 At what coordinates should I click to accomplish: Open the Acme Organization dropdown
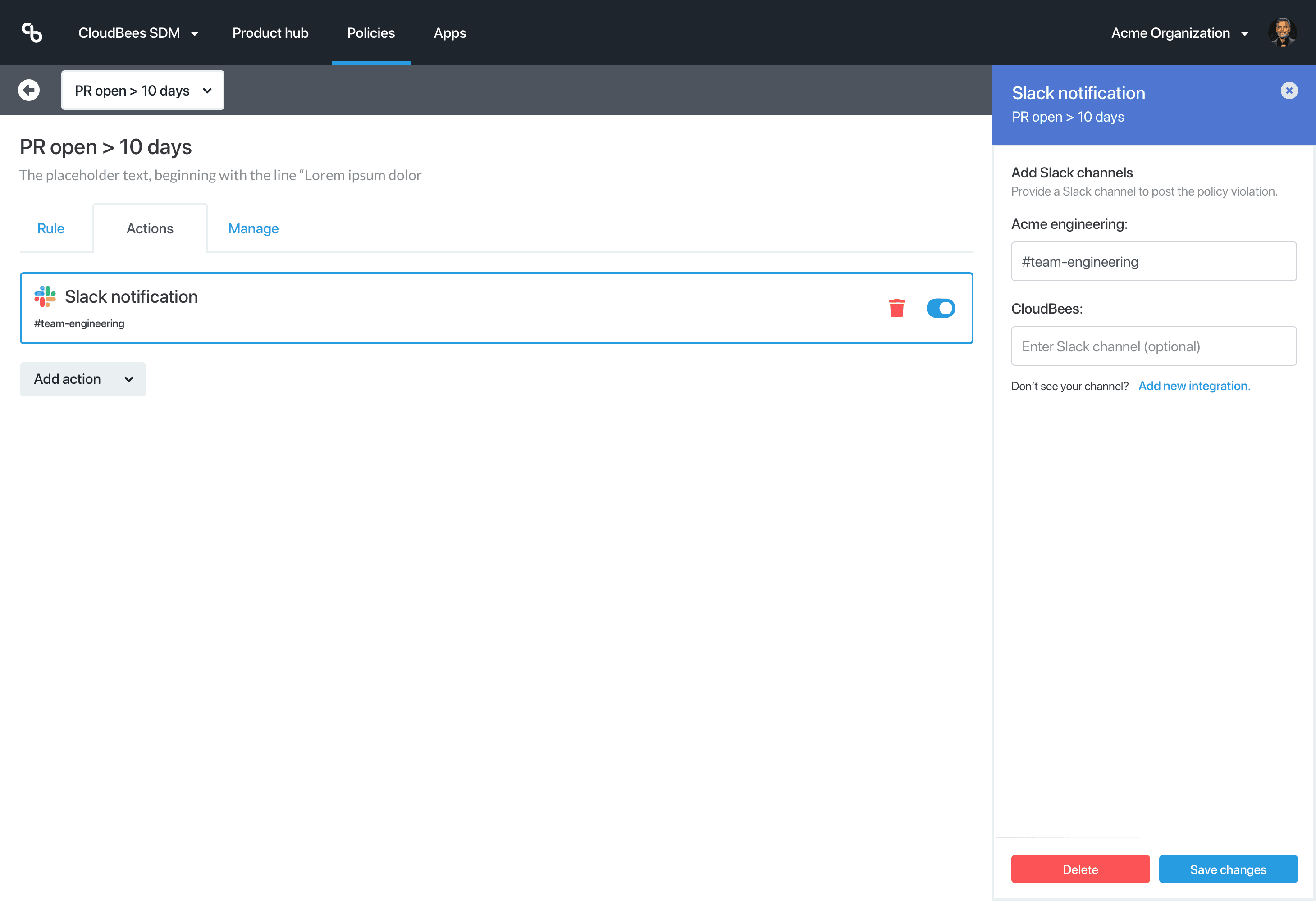(x=1180, y=33)
